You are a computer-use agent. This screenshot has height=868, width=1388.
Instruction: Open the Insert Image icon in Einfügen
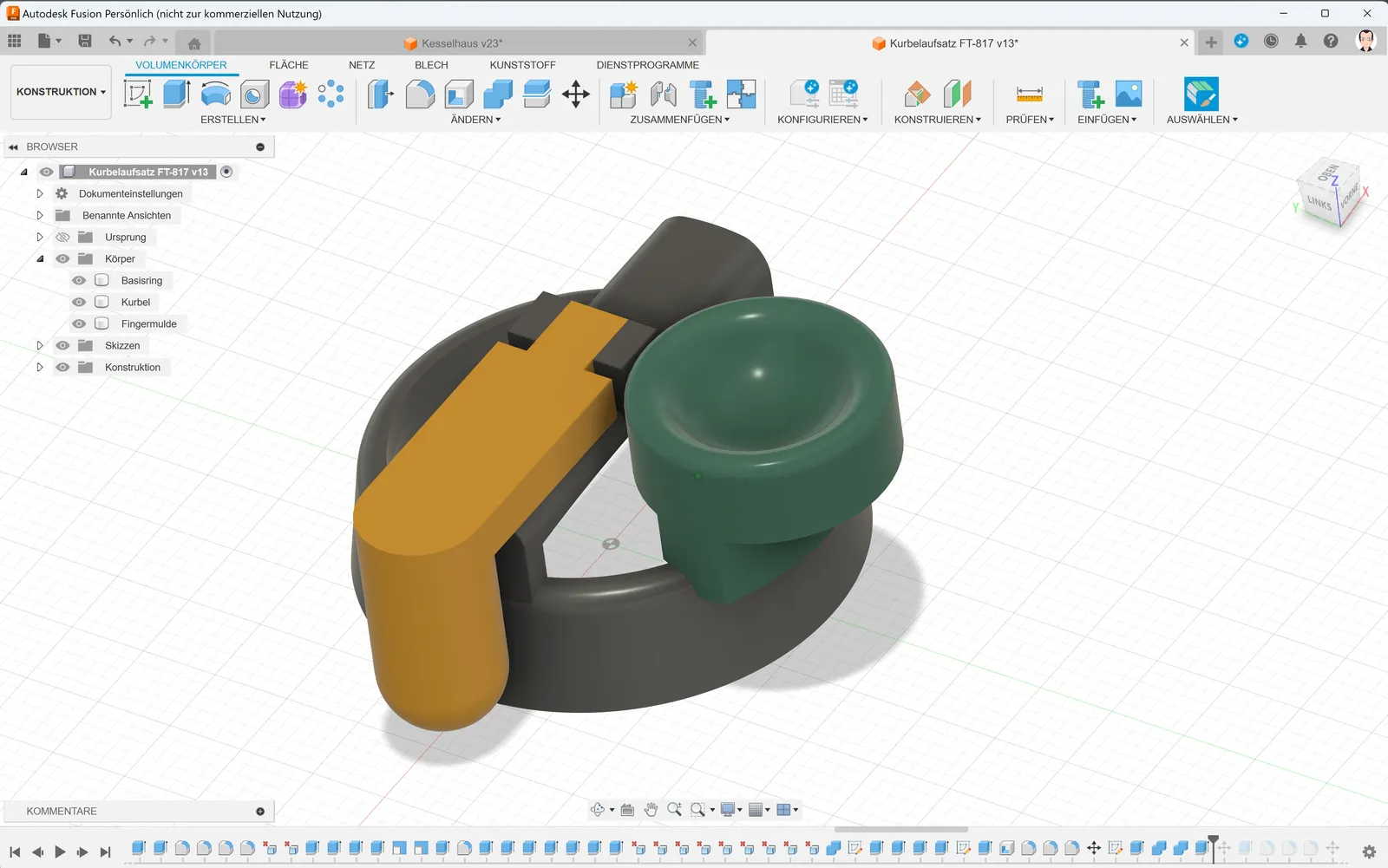click(1129, 94)
